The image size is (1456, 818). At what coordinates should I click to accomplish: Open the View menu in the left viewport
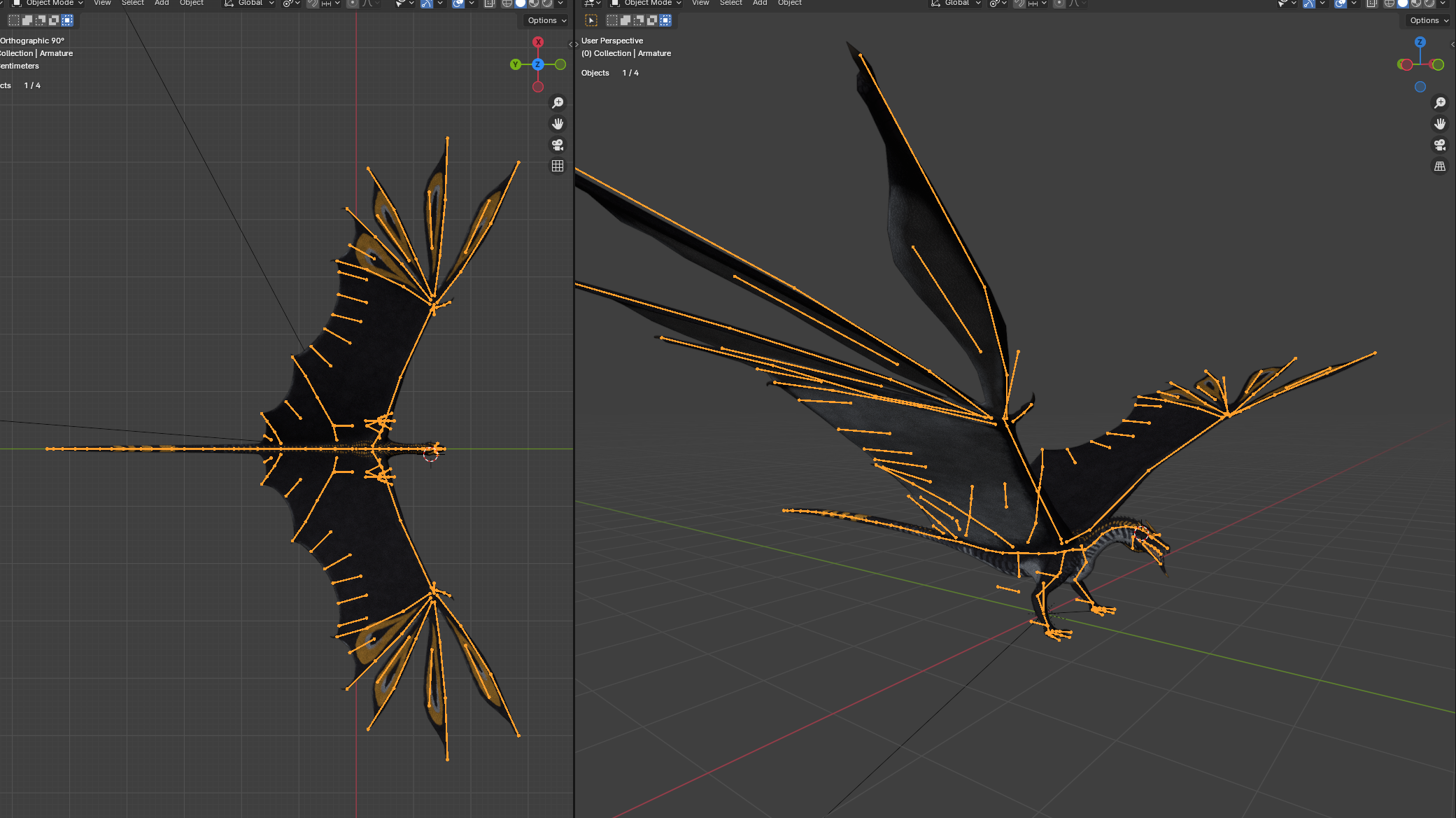[102, 3]
